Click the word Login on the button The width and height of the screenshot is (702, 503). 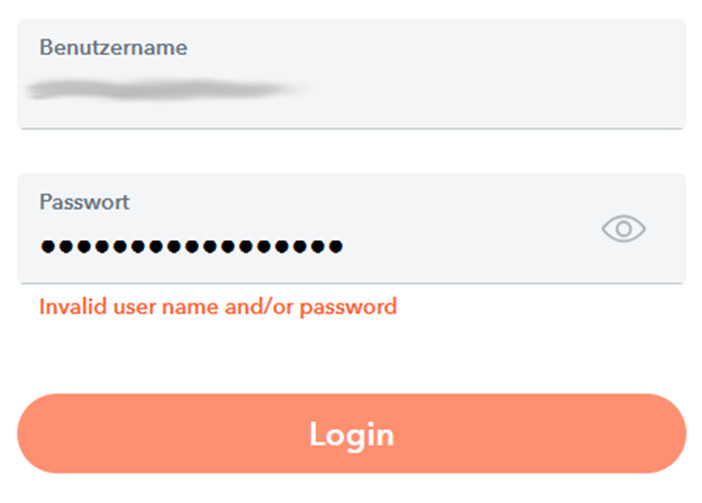(351, 435)
